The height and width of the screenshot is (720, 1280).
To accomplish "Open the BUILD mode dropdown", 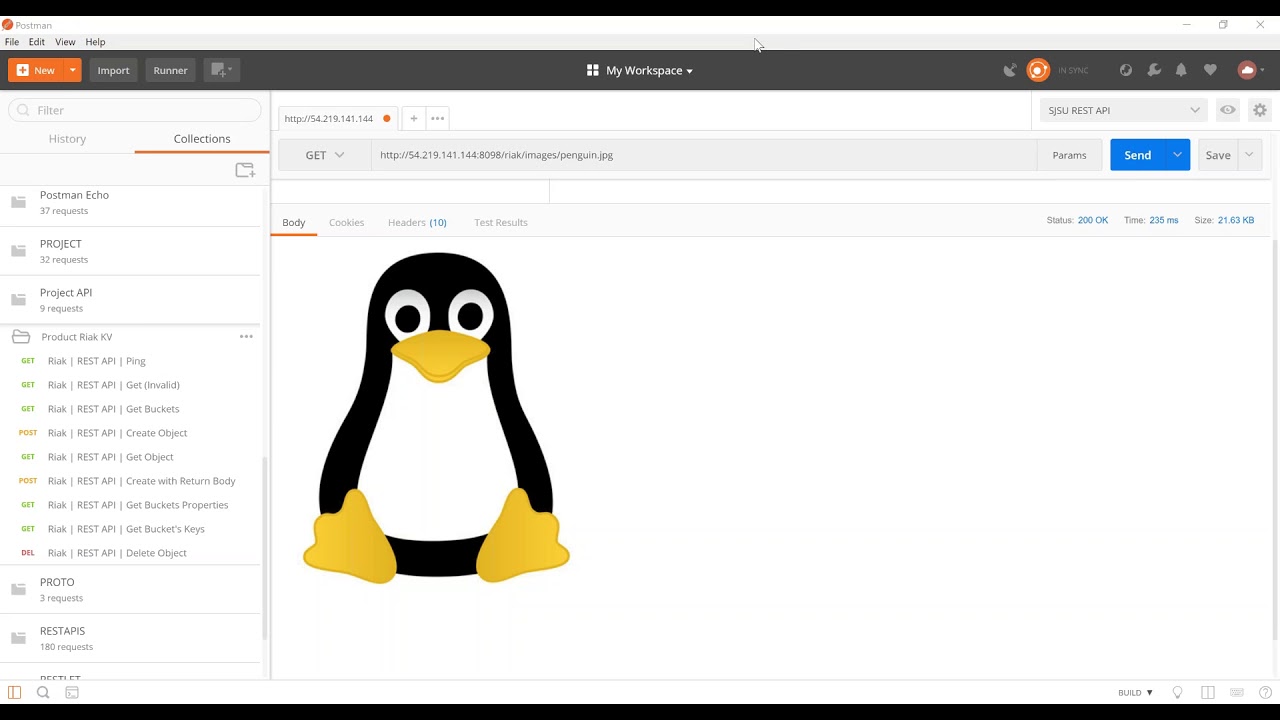I will (x=1135, y=692).
